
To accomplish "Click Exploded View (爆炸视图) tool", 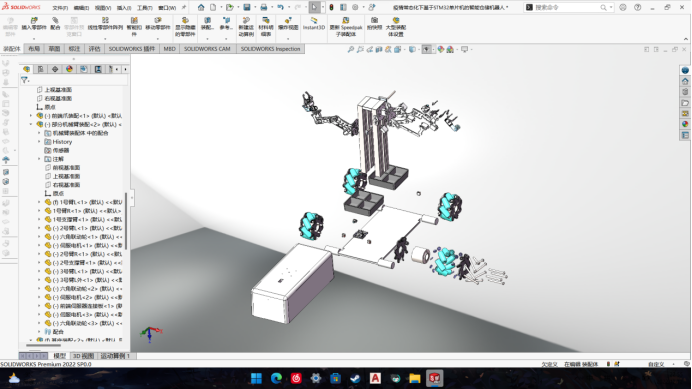I will pyautogui.click(x=288, y=24).
